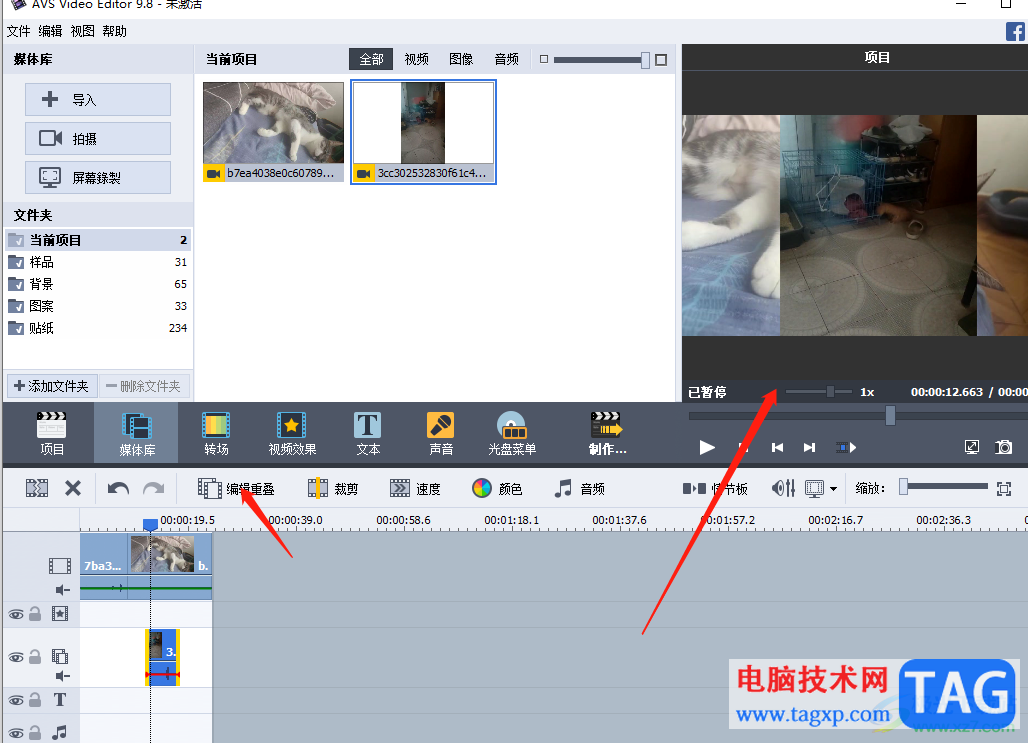Viewport: 1028px width, 743px height.
Task: Open the 视图 menu
Action: 83,31
